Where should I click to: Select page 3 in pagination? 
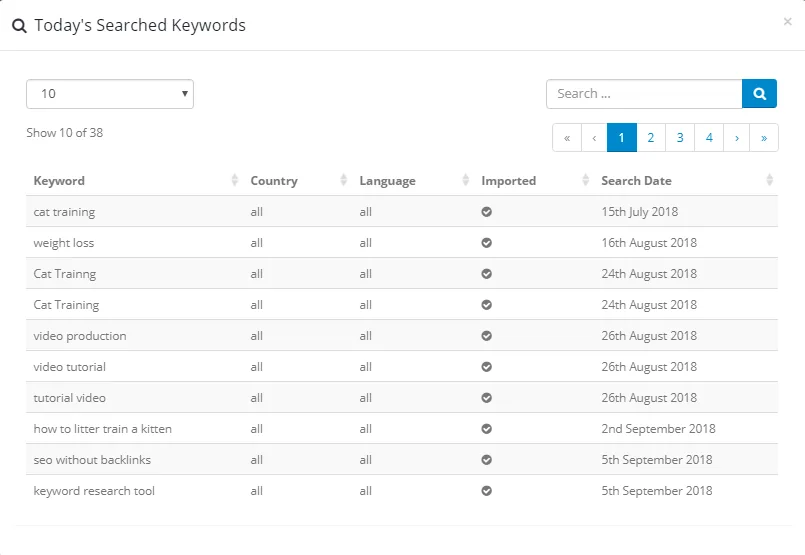coord(680,138)
